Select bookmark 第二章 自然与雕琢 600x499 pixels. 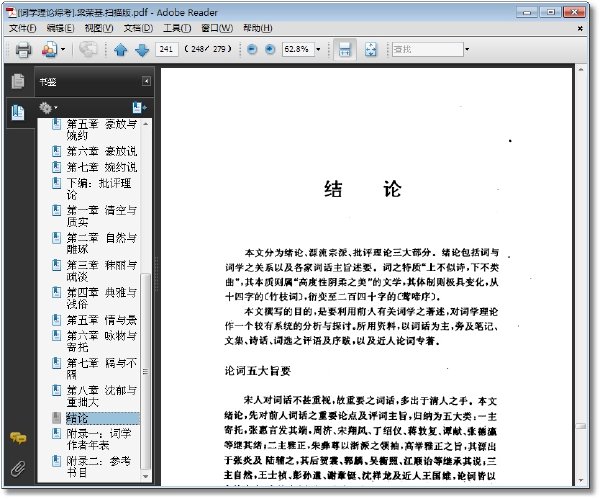(101, 243)
